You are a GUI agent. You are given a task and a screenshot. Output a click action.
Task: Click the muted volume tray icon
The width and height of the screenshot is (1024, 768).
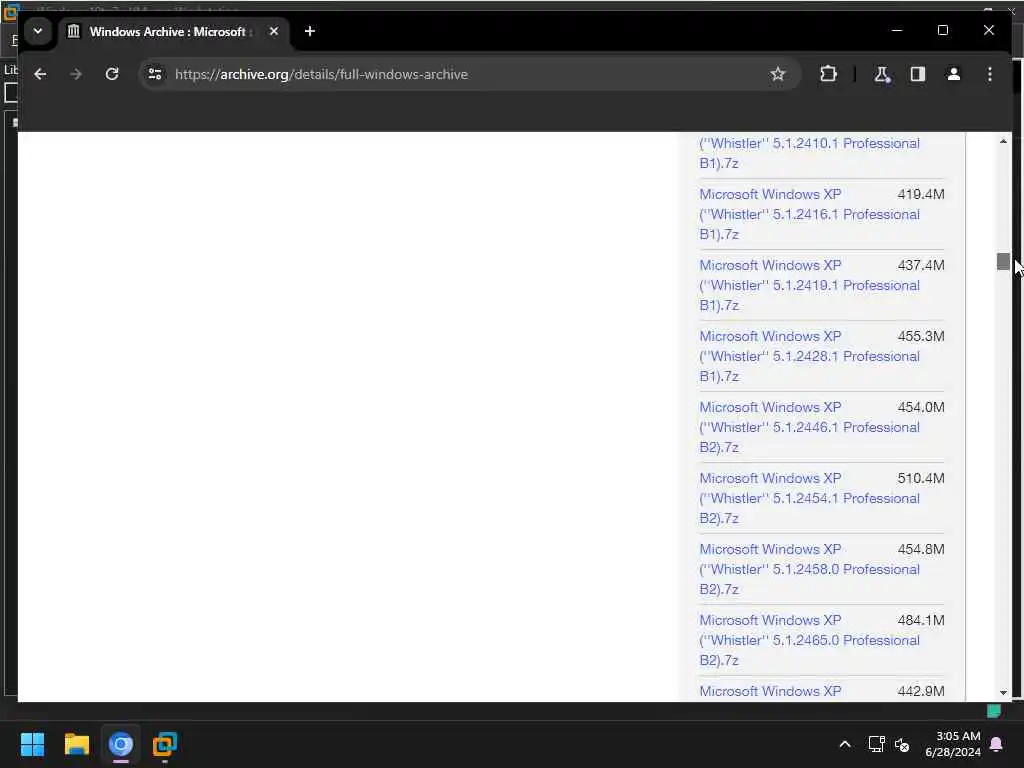tap(902, 744)
